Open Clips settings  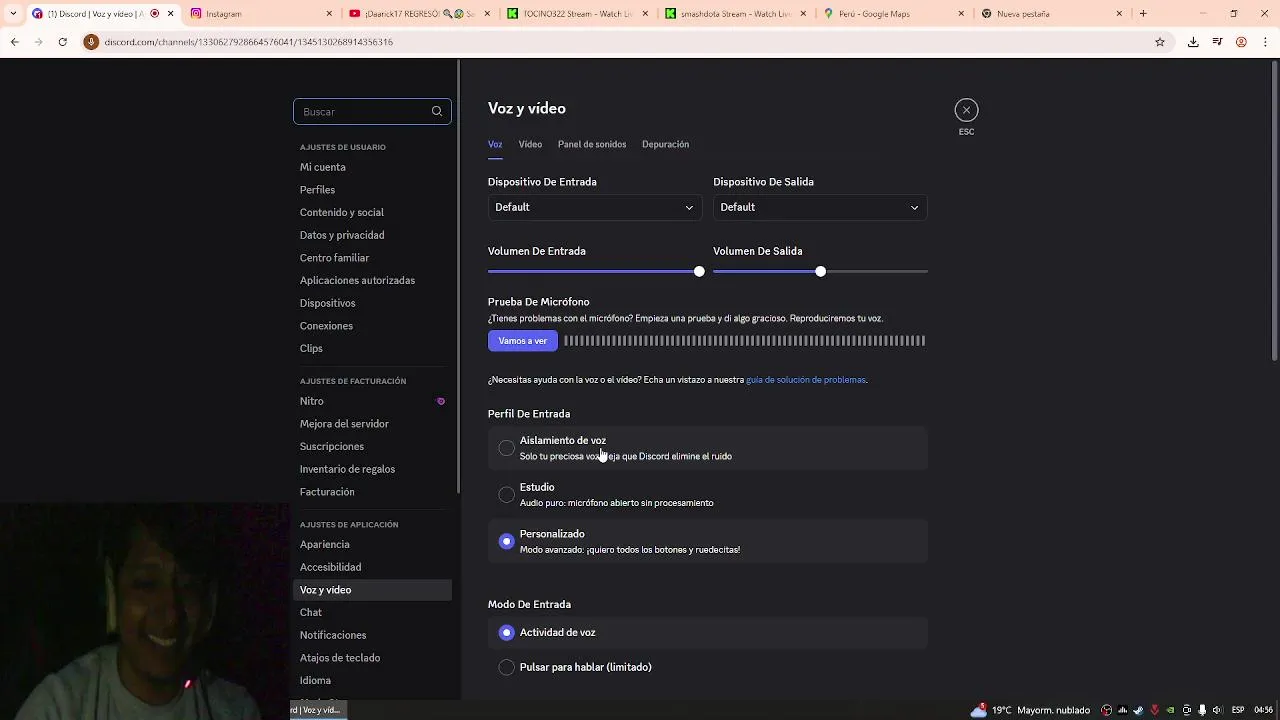pyautogui.click(x=372, y=348)
